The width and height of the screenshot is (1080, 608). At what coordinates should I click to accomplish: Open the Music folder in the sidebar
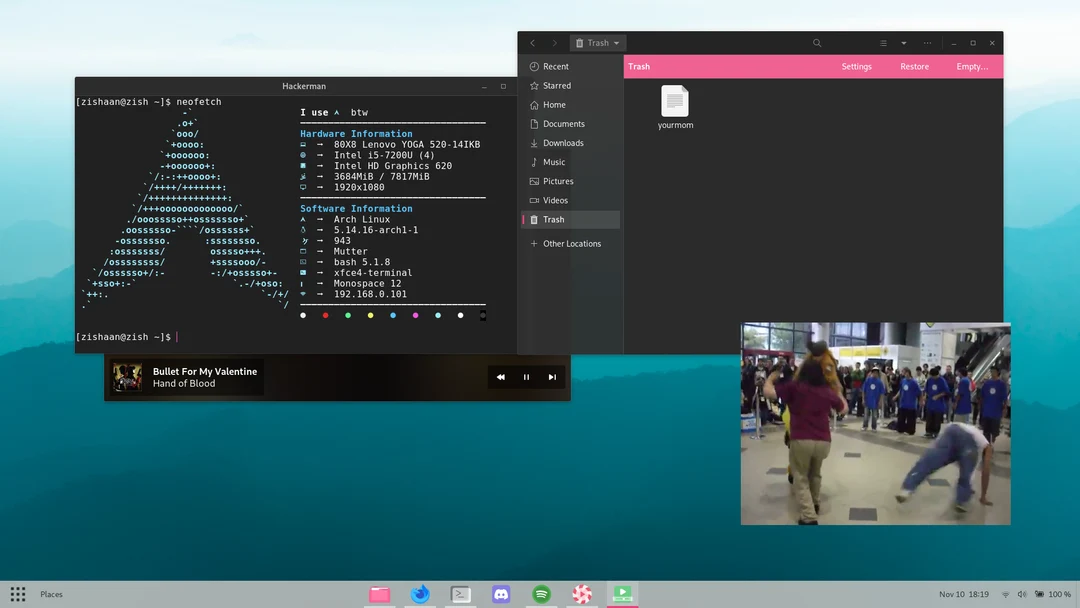(551, 161)
